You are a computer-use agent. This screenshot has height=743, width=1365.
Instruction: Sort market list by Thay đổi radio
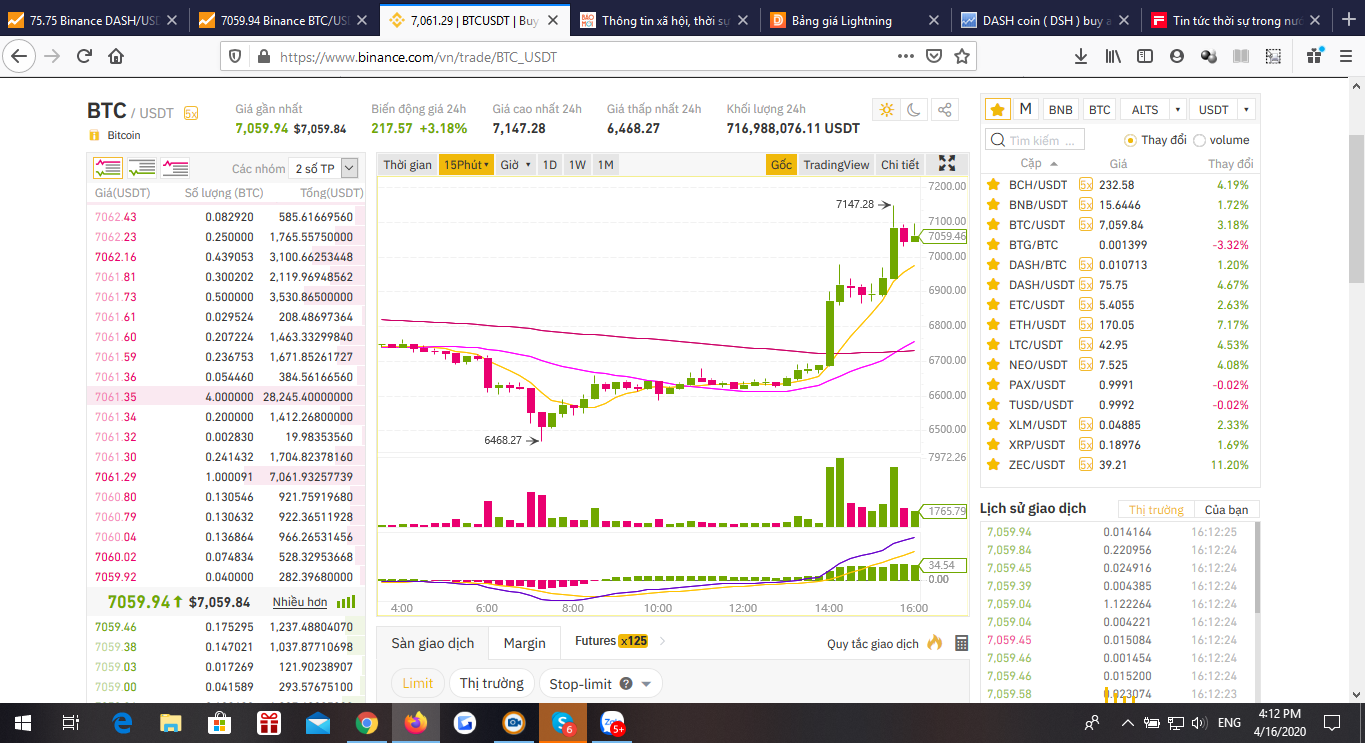(1131, 140)
